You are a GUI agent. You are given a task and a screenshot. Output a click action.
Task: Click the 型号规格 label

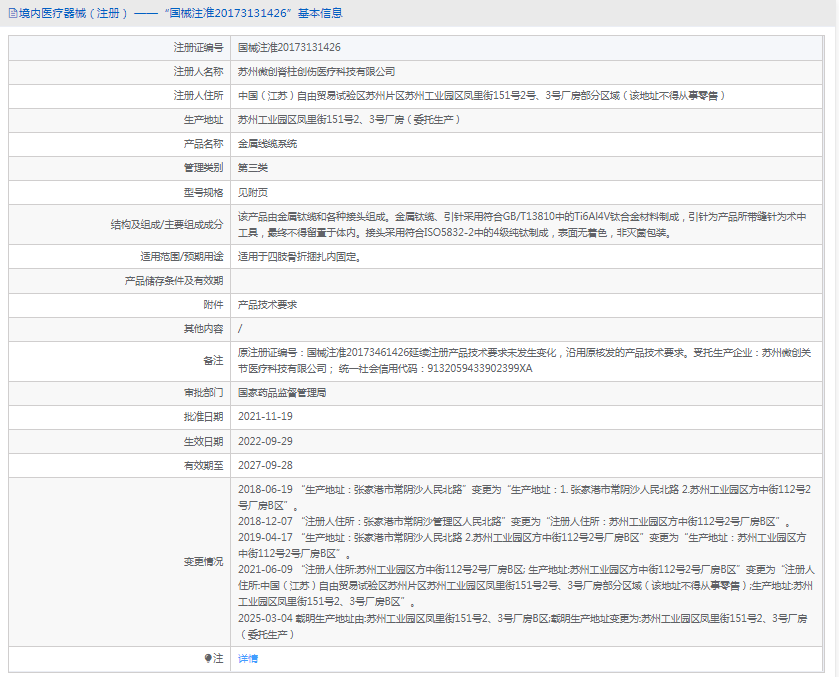coord(203,193)
